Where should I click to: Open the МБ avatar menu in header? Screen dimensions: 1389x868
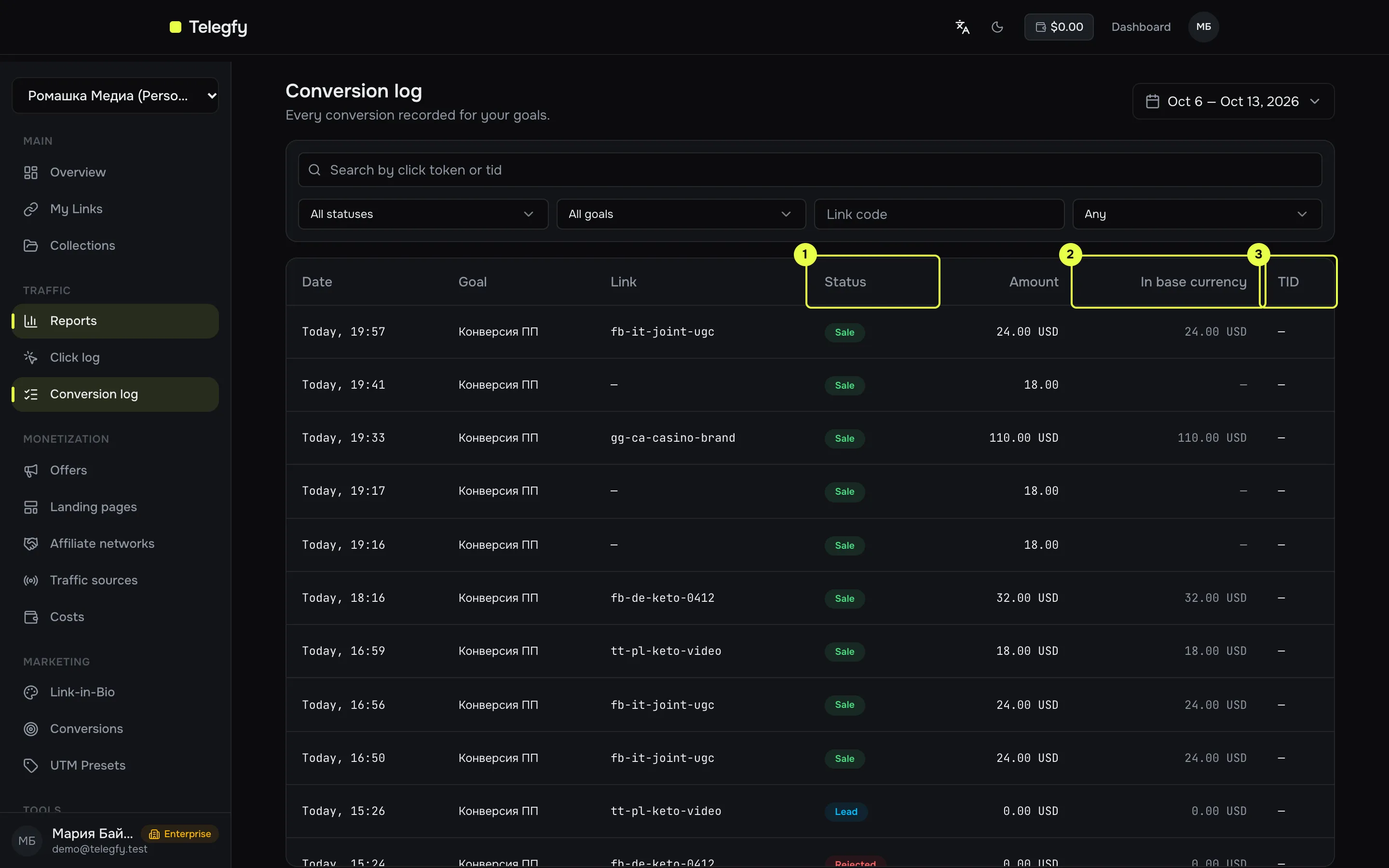click(1204, 27)
